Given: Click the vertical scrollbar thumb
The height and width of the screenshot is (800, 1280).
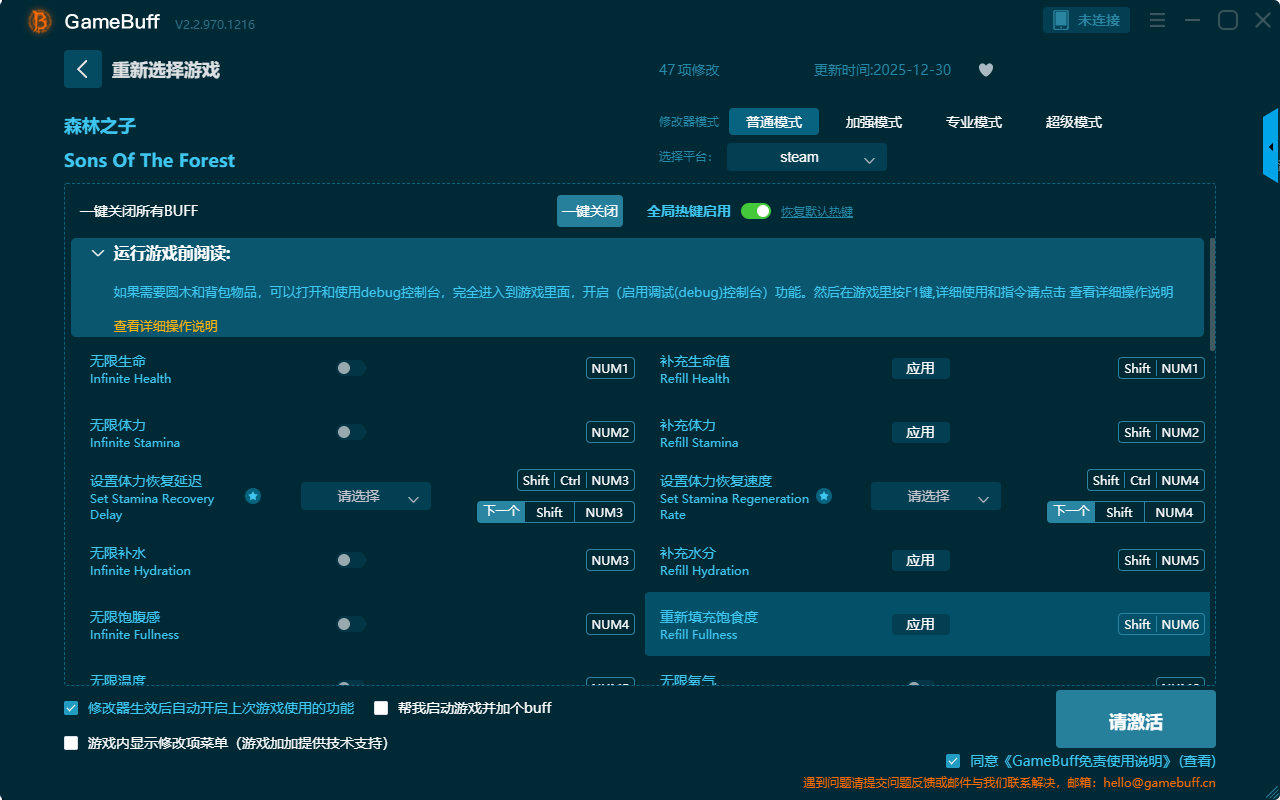Looking at the screenshot, I should click(1213, 293).
